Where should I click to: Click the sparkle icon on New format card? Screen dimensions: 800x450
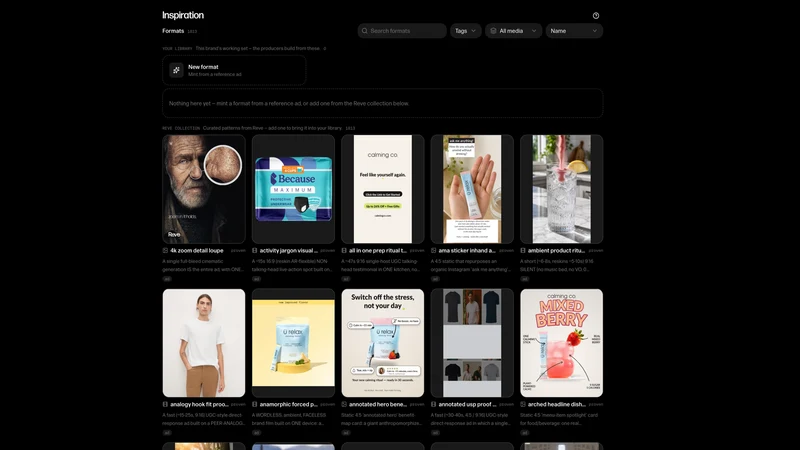click(x=176, y=70)
